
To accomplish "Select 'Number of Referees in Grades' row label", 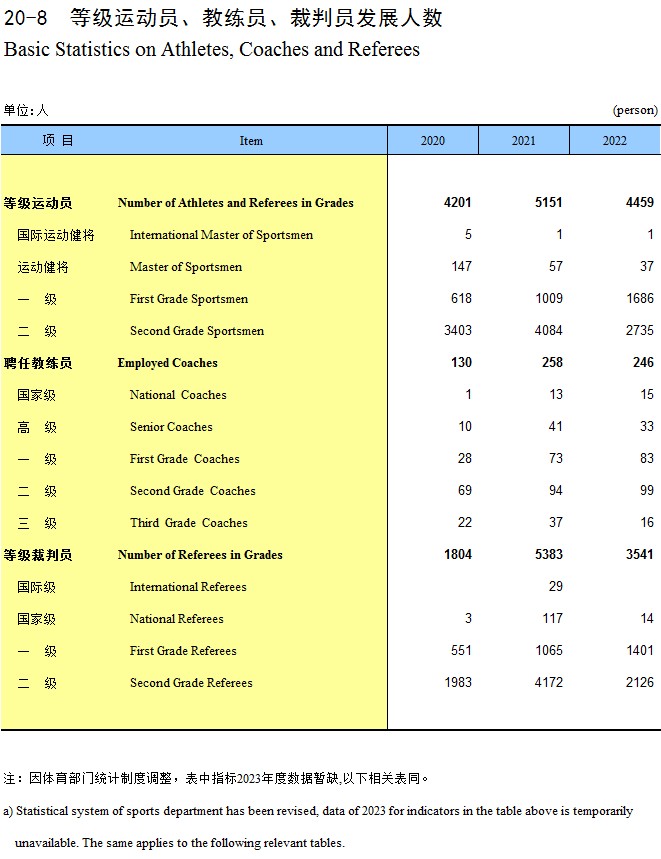I will coord(200,555).
